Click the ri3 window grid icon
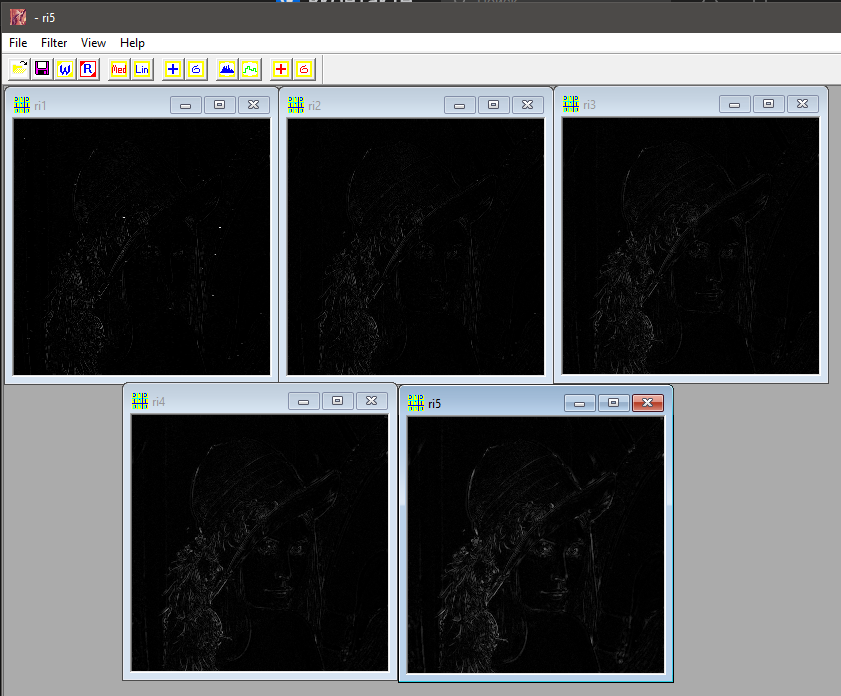Image resolution: width=841 pixels, height=696 pixels. (x=571, y=104)
